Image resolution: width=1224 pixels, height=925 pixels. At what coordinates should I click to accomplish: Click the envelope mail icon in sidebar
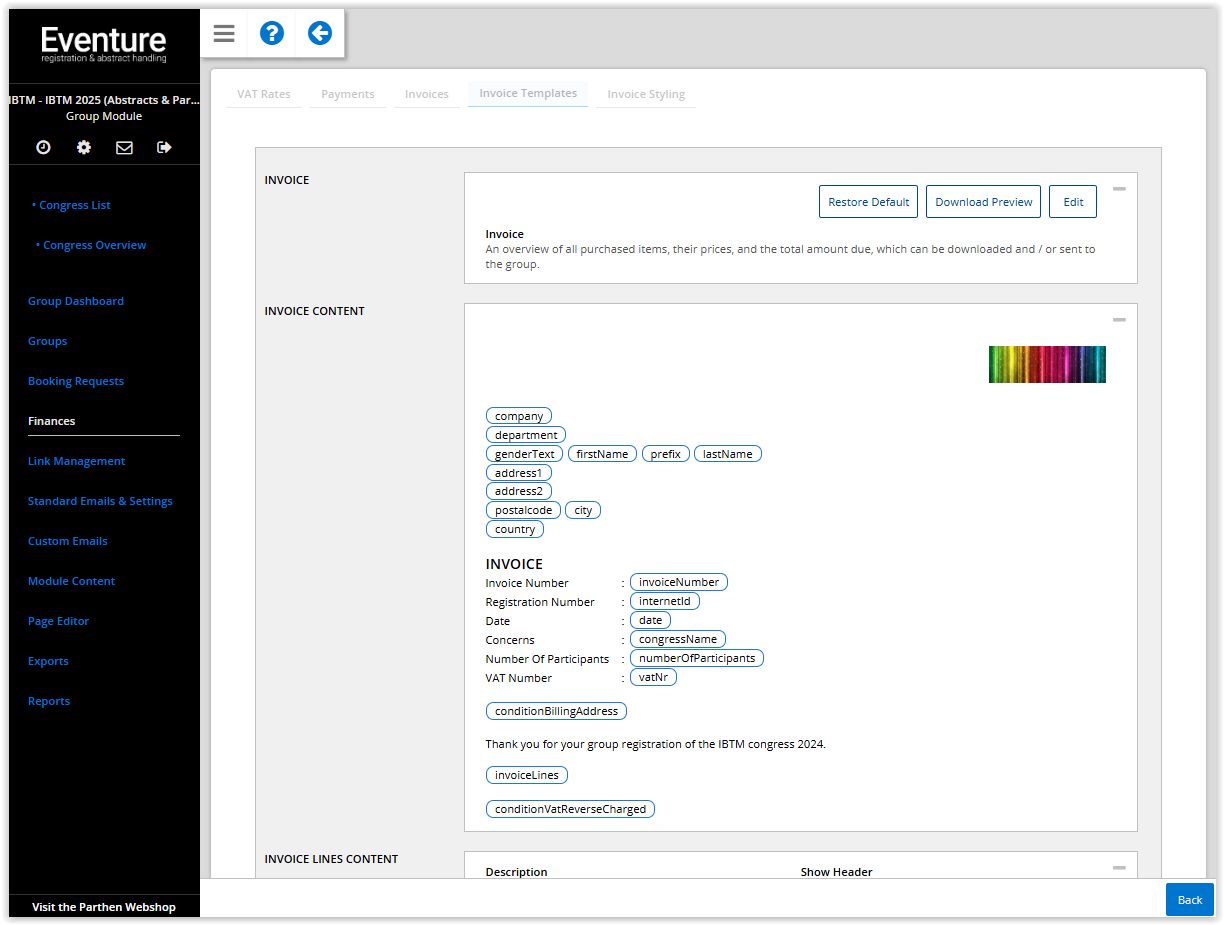124,147
